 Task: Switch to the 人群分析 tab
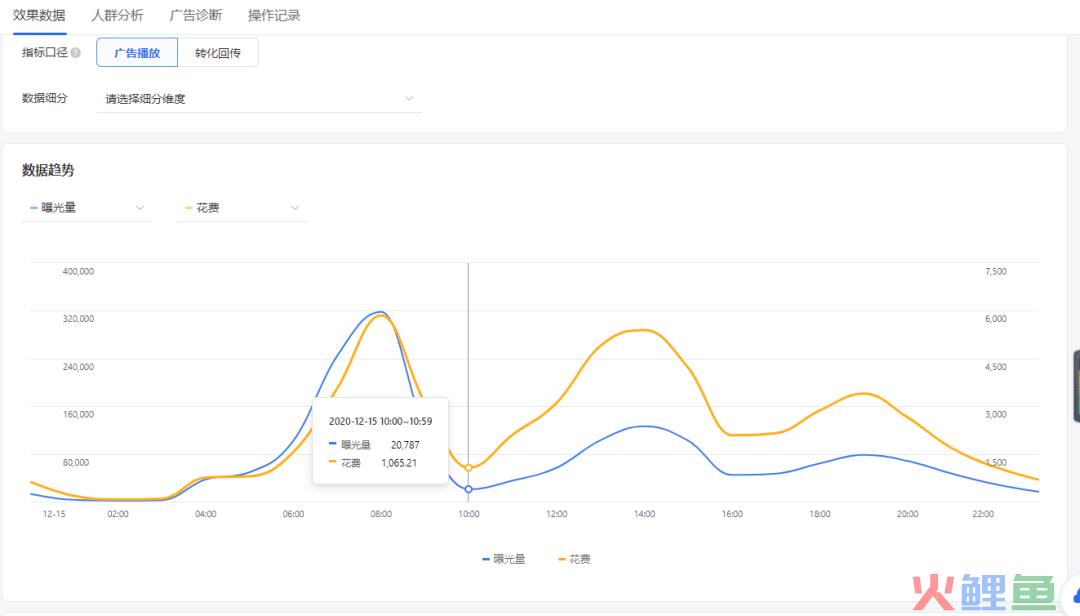(x=117, y=15)
